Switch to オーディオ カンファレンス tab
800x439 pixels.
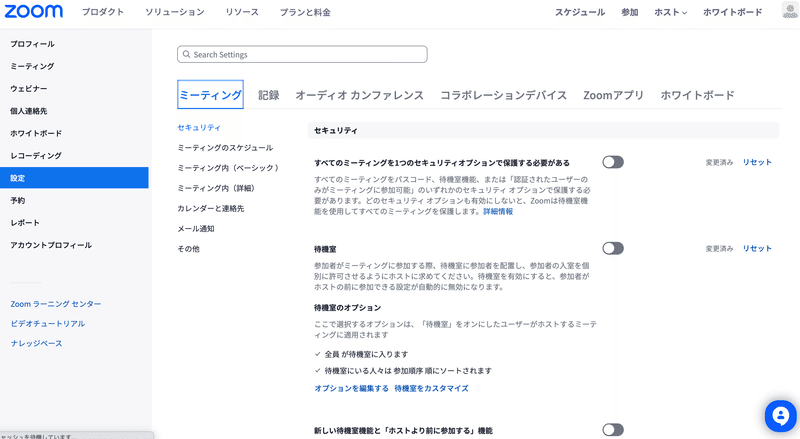click(x=360, y=95)
